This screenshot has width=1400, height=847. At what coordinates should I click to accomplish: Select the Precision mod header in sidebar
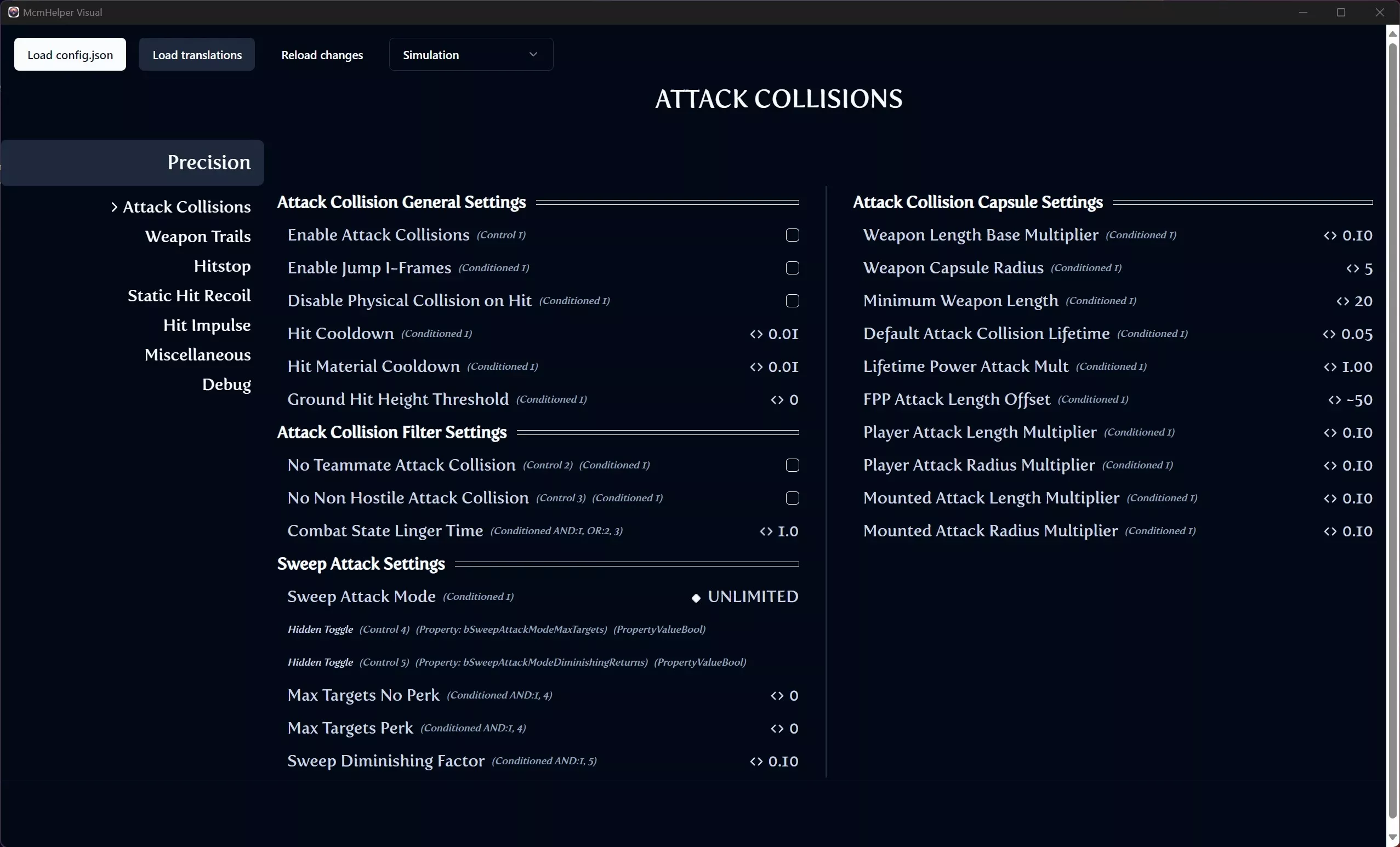click(x=133, y=162)
